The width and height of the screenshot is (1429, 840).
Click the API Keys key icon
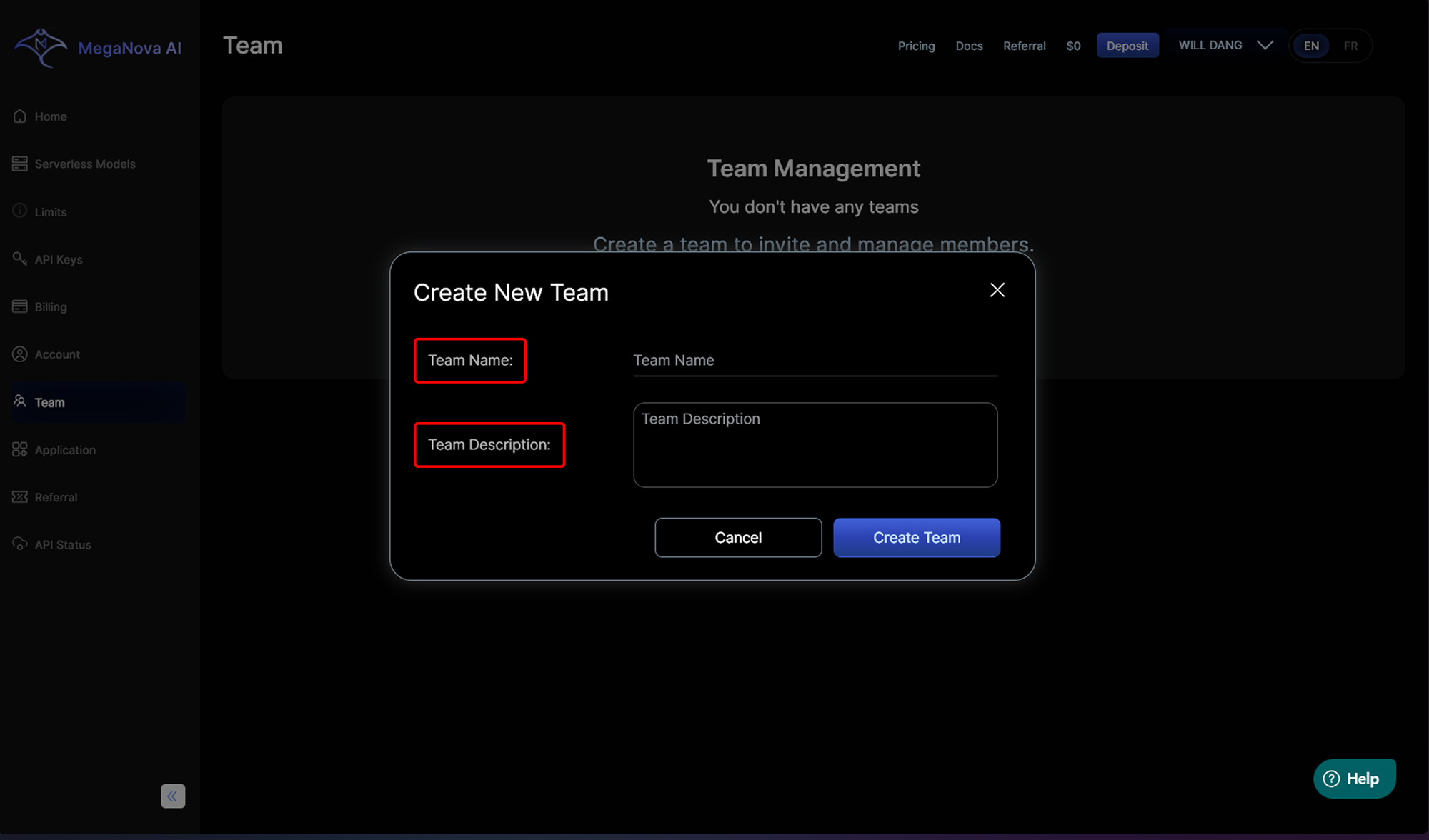click(20, 259)
